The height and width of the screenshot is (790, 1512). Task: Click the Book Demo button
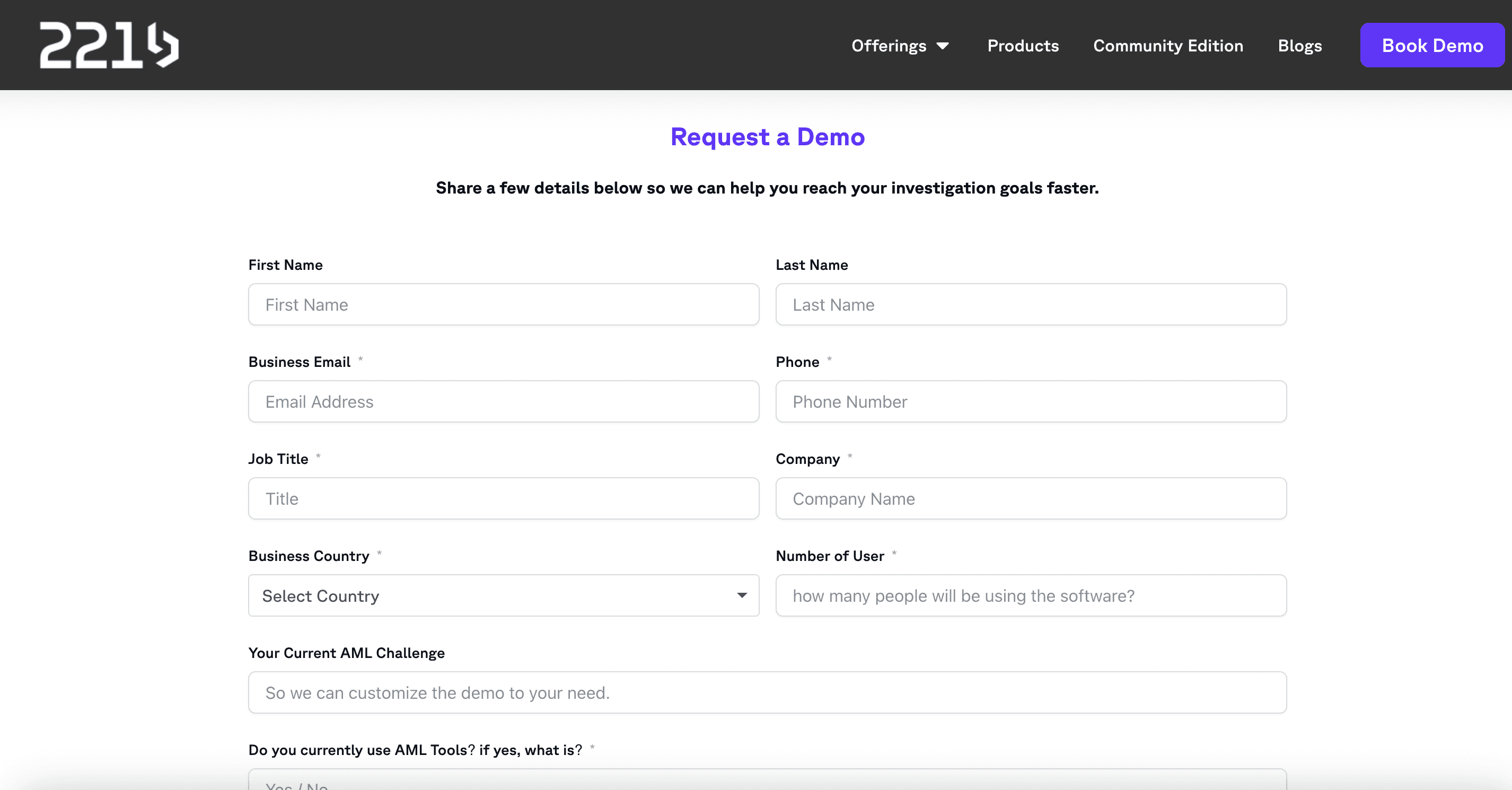(1432, 45)
